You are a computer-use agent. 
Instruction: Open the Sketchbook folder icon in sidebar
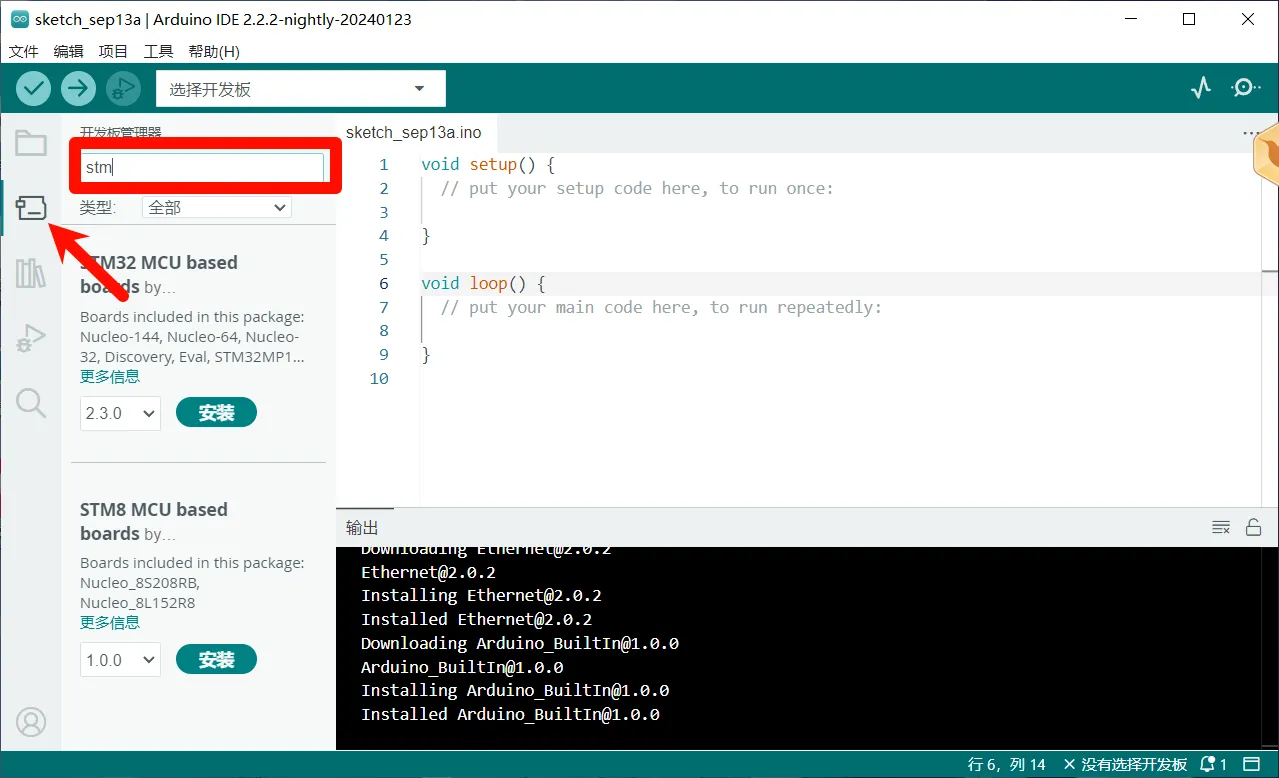click(x=31, y=144)
